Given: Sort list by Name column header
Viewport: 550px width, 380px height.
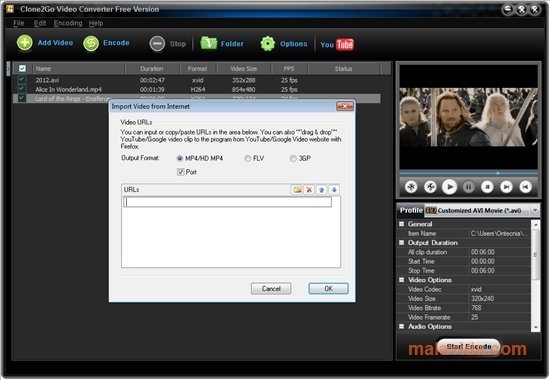Looking at the screenshot, I should (x=79, y=68).
